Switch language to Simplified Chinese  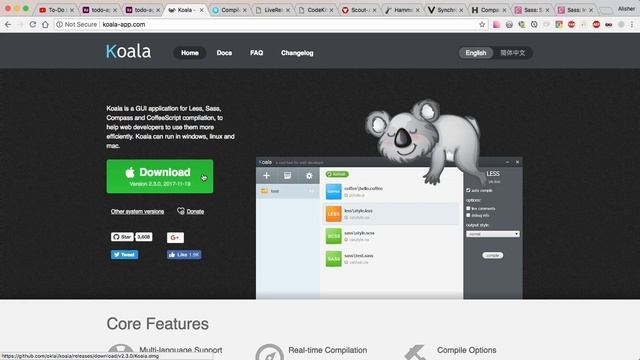[513, 53]
